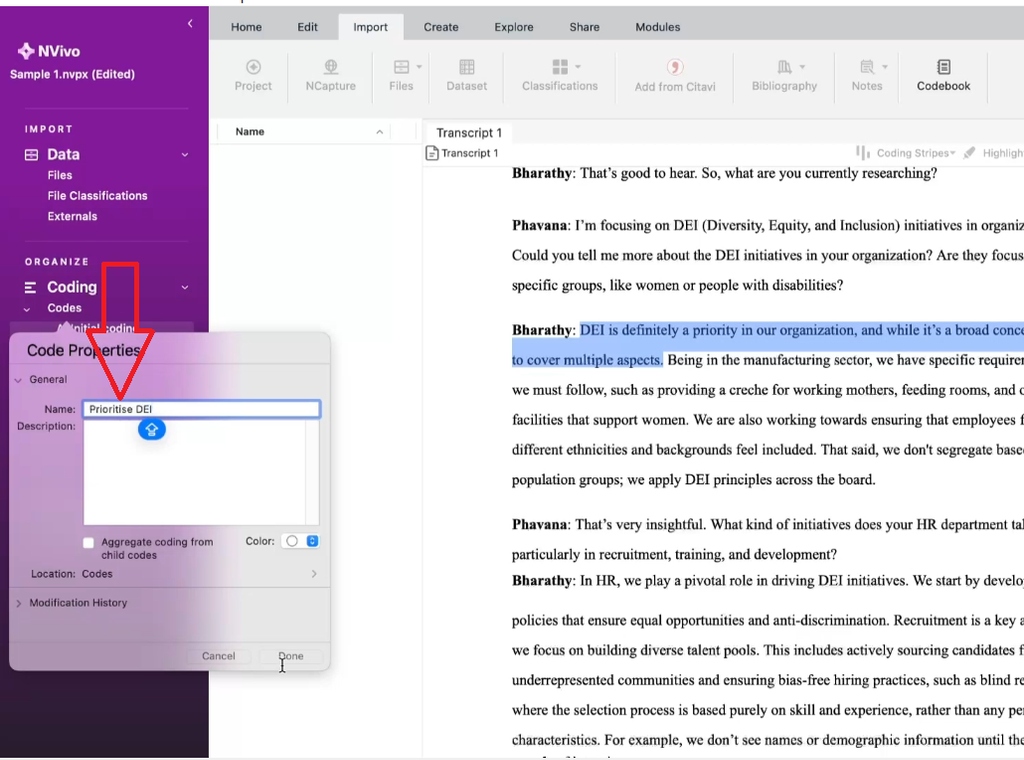Select Codes in the sidebar
The width and height of the screenshot is (1024, 760).
tap(64, 308)
